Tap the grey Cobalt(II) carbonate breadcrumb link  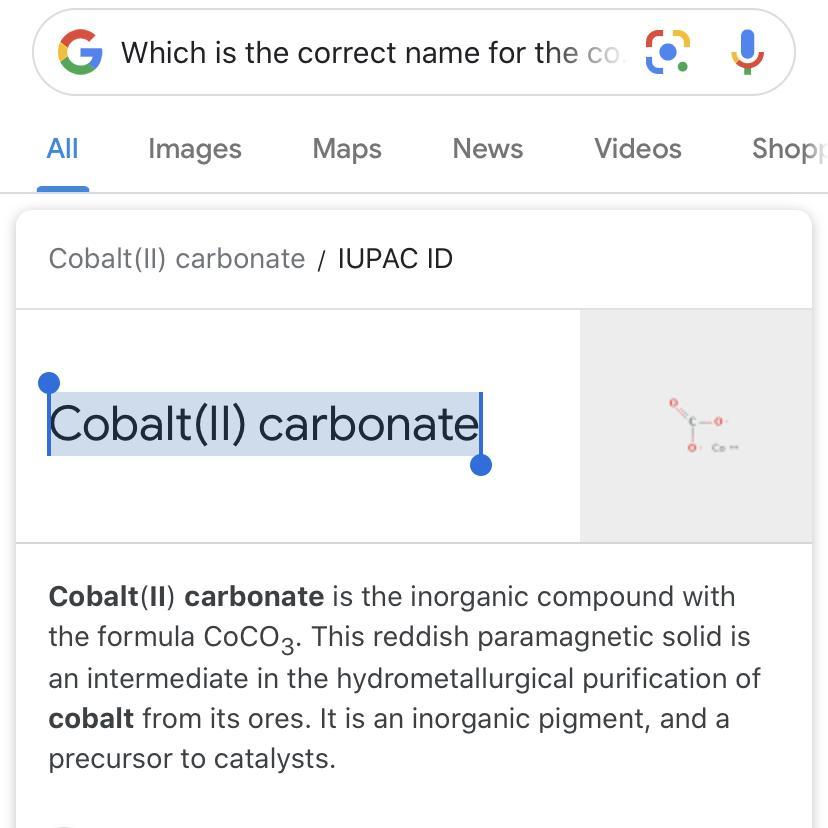pyautogui.click(x=177, y=259)
